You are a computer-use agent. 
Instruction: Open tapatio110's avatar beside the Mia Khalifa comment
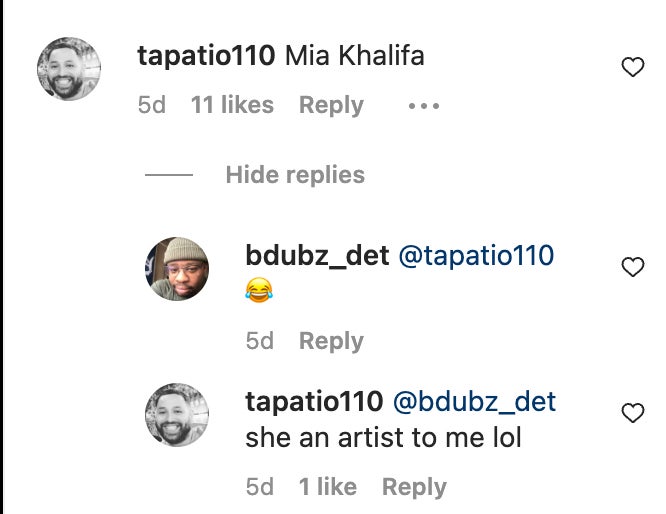pos(69,69)
